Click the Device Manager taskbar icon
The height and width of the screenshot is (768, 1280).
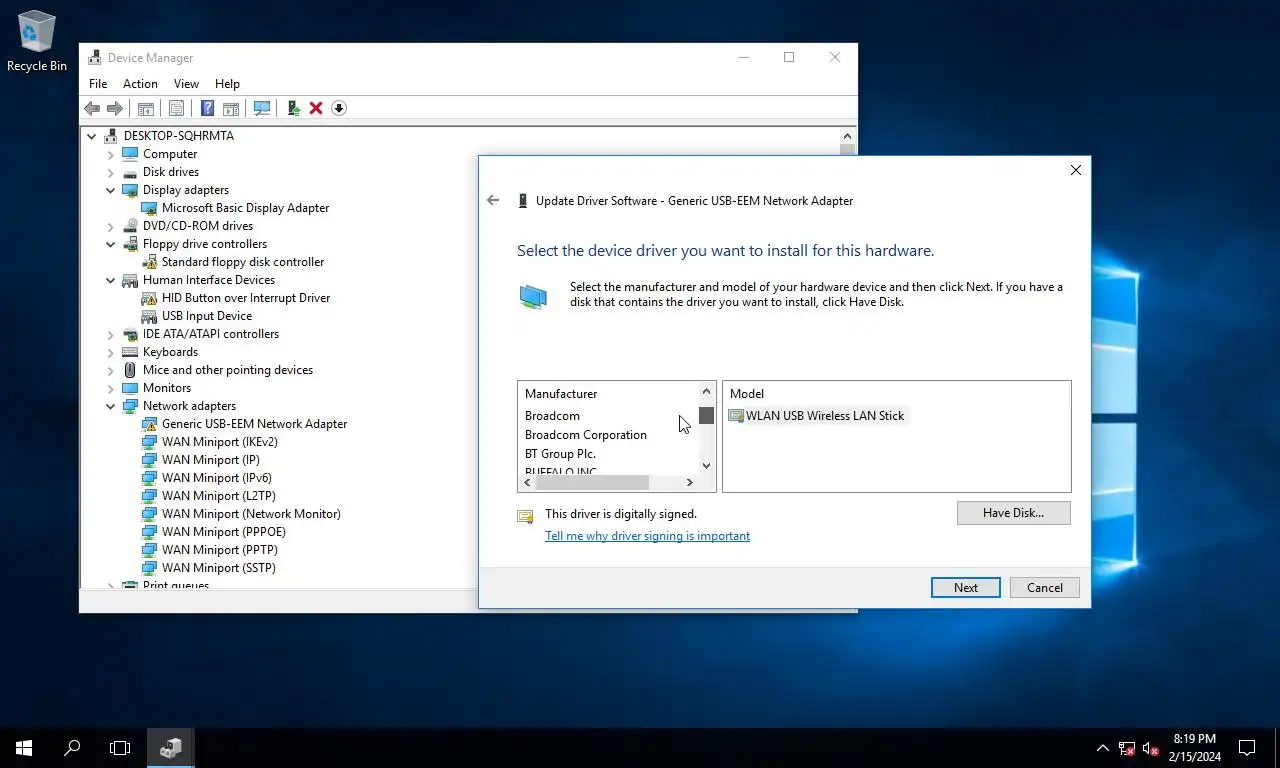click(x=171, y=747)
